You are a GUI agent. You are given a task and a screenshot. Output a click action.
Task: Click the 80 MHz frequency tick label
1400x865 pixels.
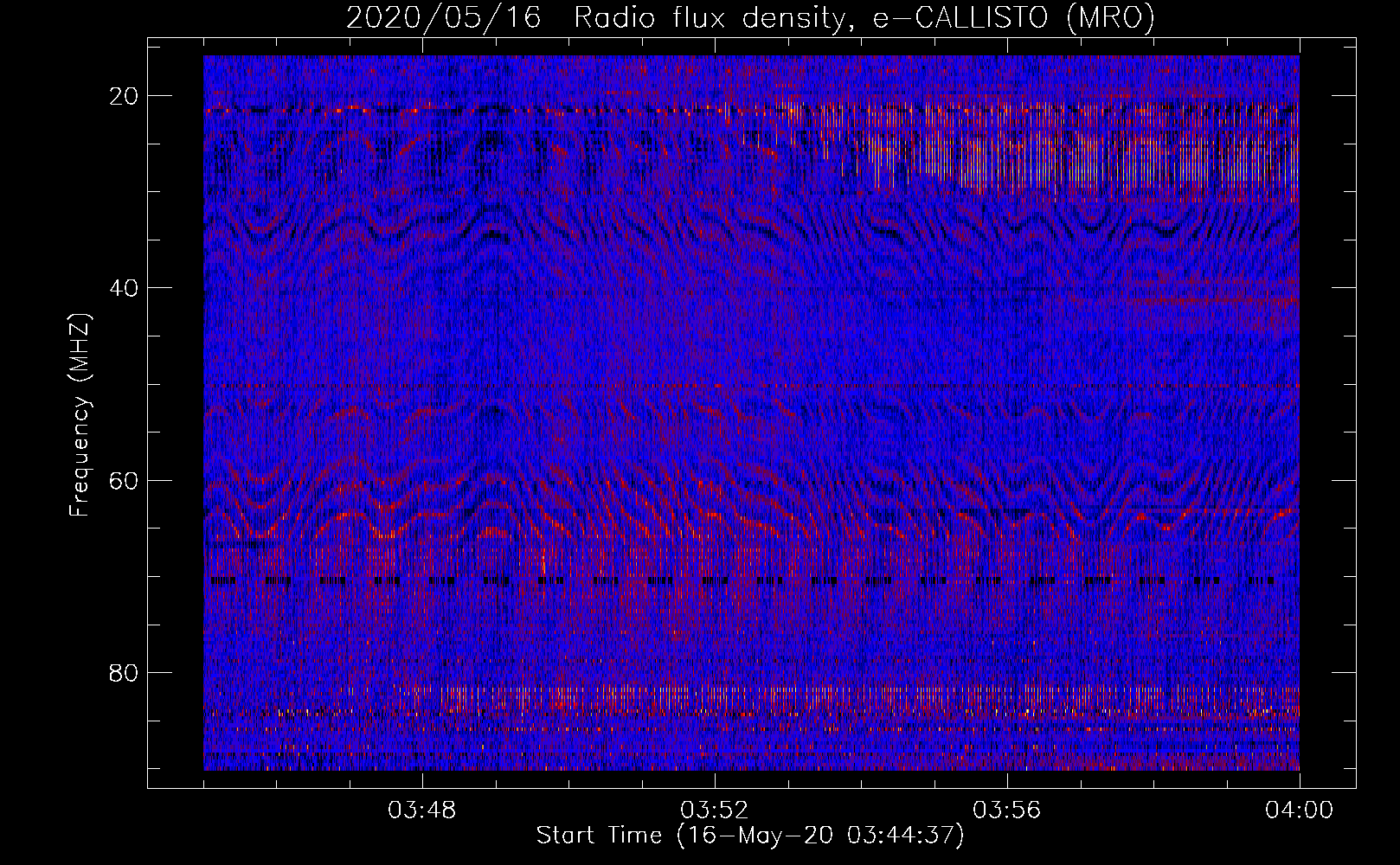click(x=124, y=672)
